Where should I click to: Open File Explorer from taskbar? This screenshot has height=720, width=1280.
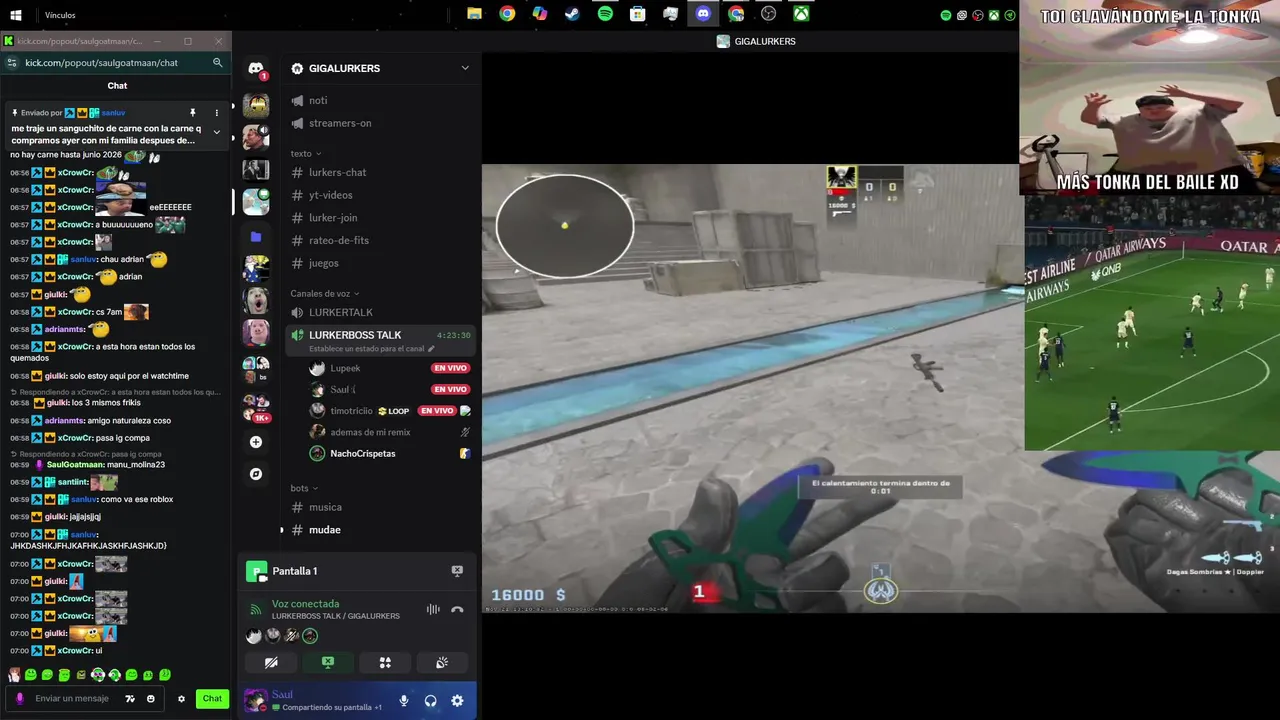[474, 14]
